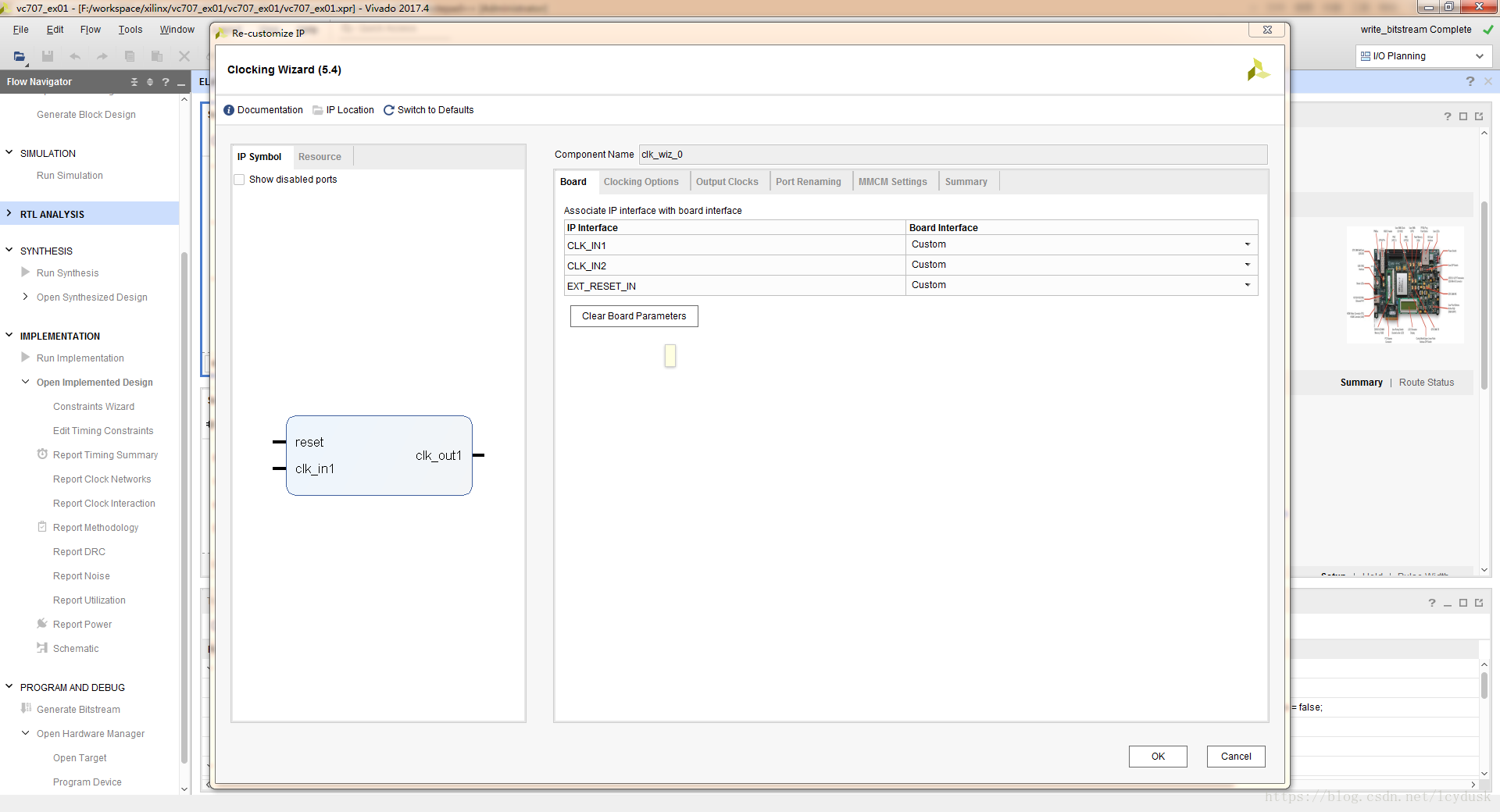Expand the RTL ANALYSIS section

click(9, 213)
